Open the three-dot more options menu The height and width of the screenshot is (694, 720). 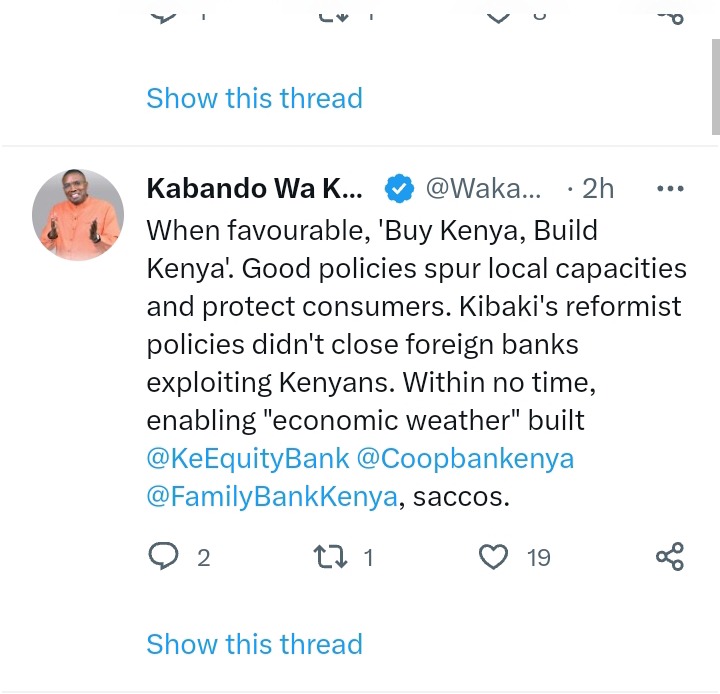tap(669, 187)
